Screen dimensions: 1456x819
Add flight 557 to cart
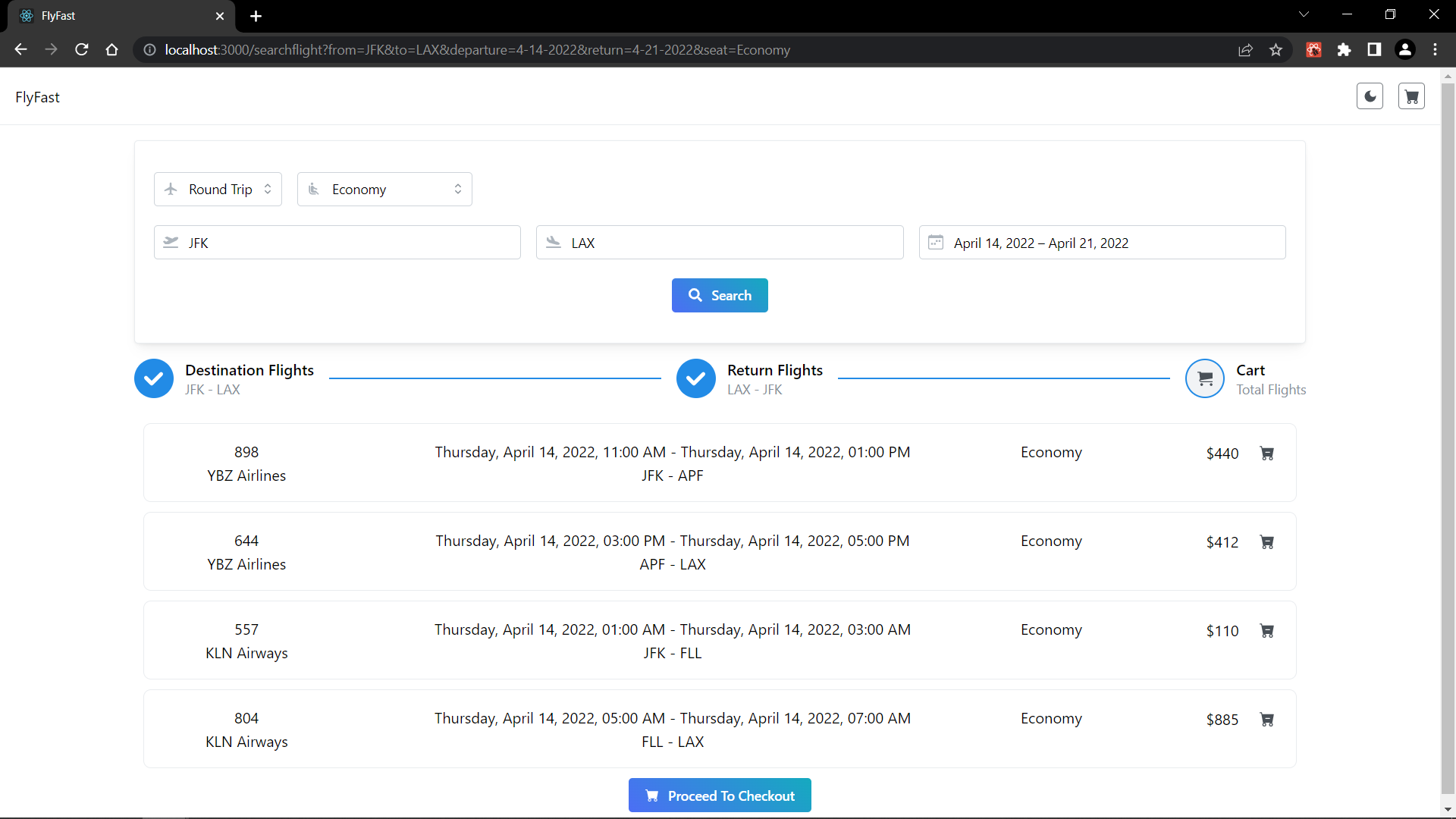[1266, 631]
